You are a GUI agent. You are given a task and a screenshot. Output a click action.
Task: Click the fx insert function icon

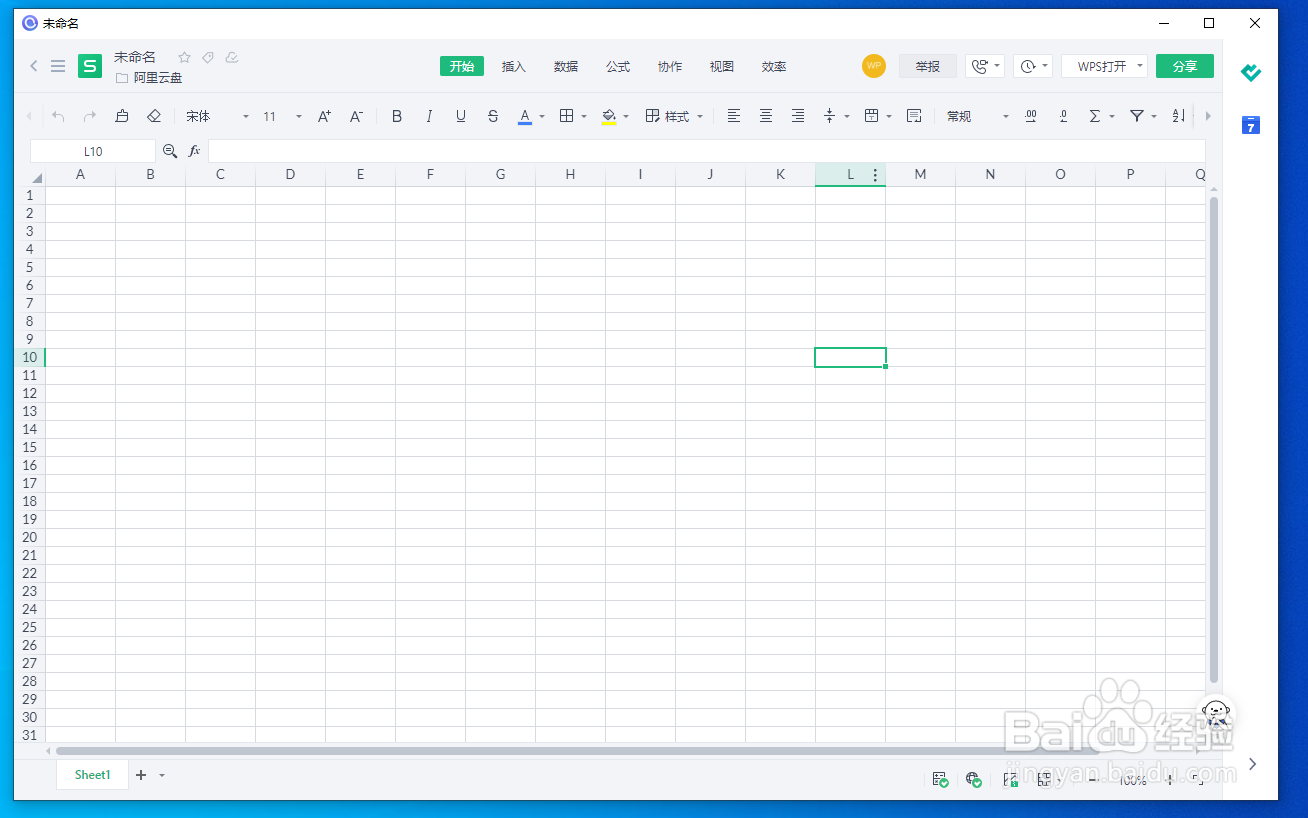[x=195, y=151]
